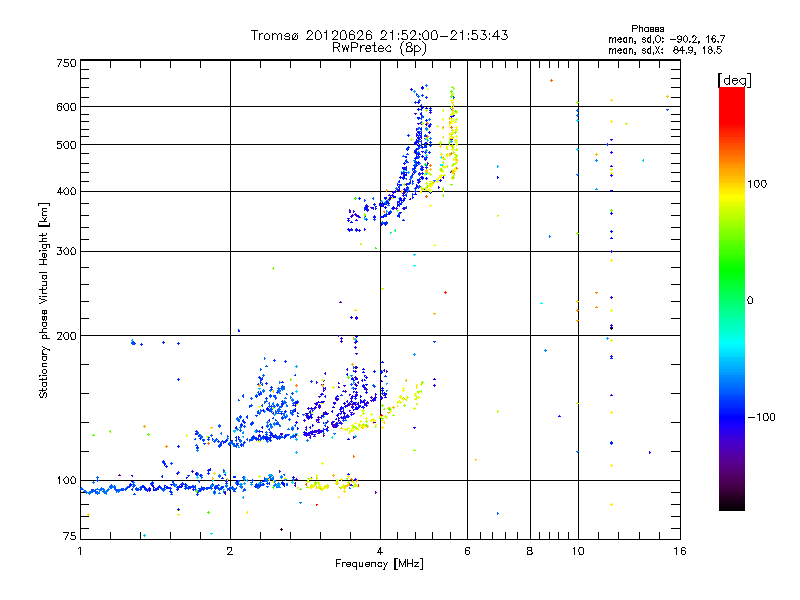Click the plot title 'Tromsø 20120626 21:52:00-21:53:43'
The image size is (800, 600).
click(379, 35)
